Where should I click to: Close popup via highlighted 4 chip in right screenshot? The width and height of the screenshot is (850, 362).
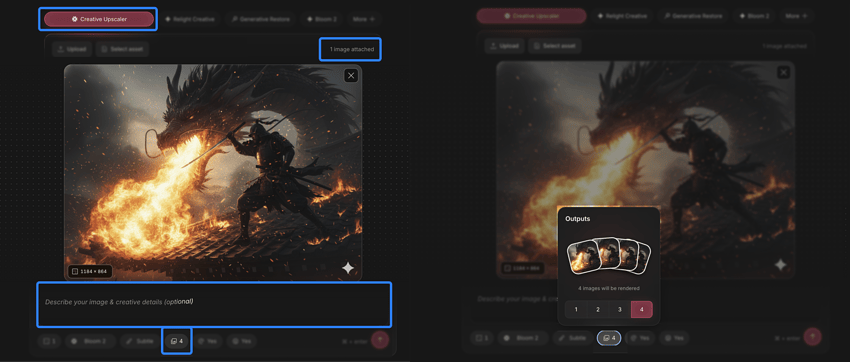tap(609, 338)
